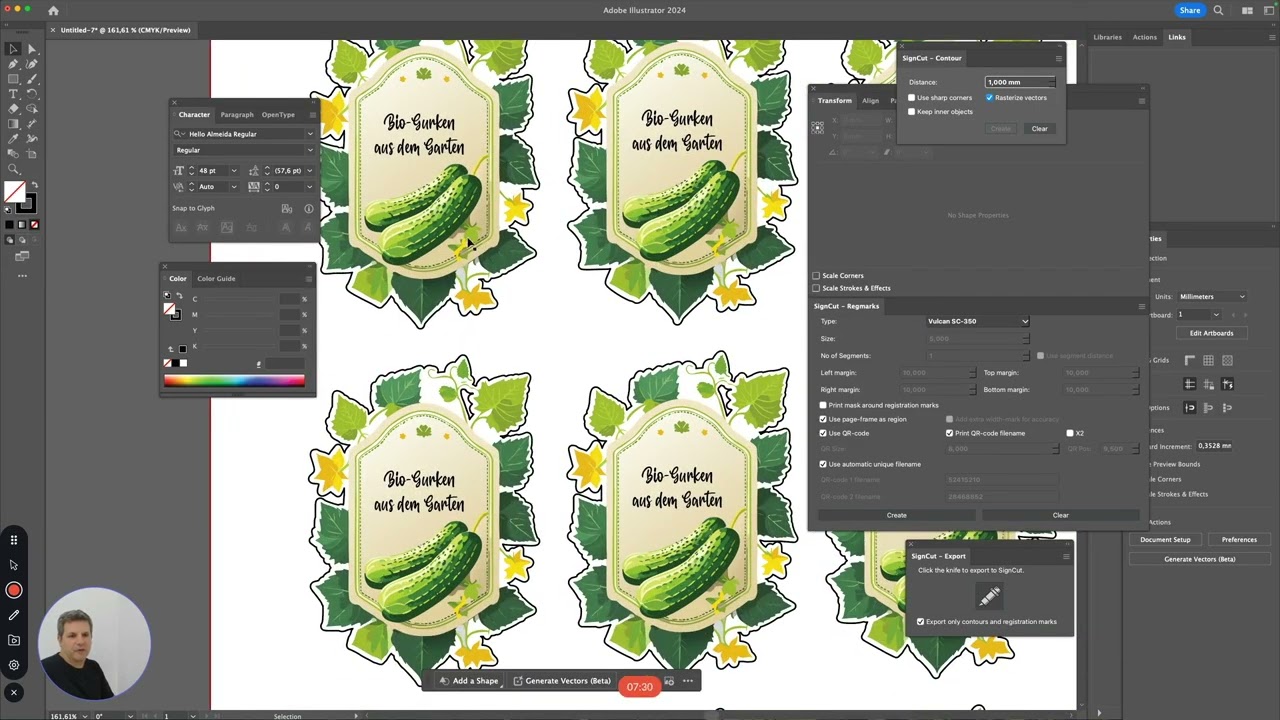Uncheck Rasterize vectors checkbox
This screenshot has width=1280, height=720.
coord(989,98)
